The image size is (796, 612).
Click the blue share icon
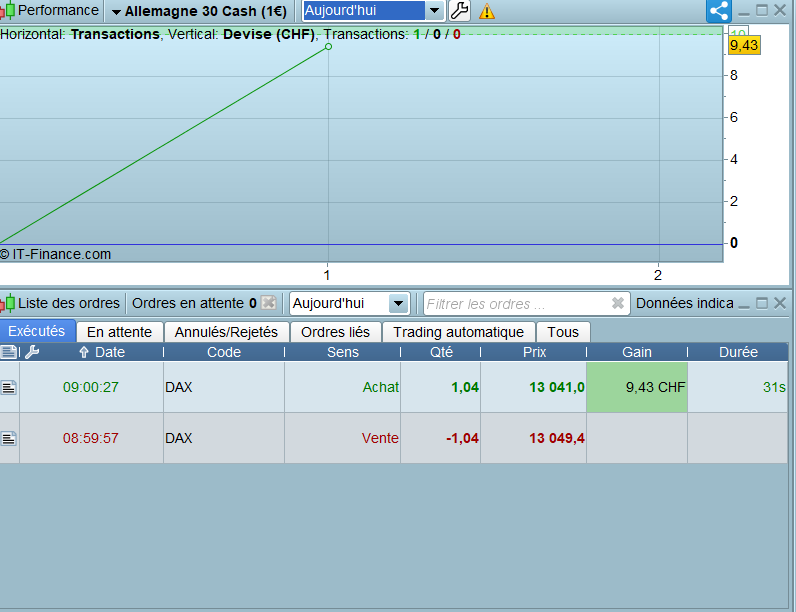click(x=719, y=11)
